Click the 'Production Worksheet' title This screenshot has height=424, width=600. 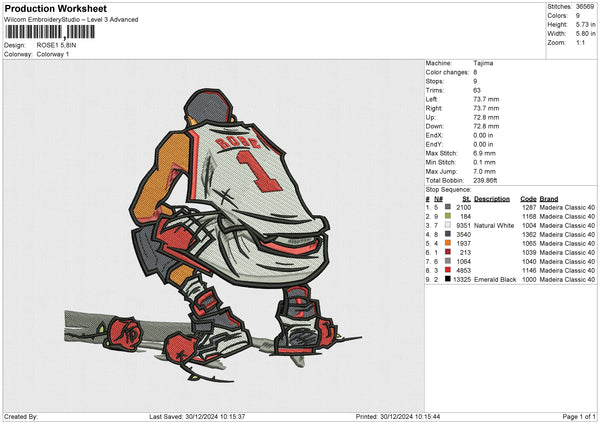coord(55,8)
